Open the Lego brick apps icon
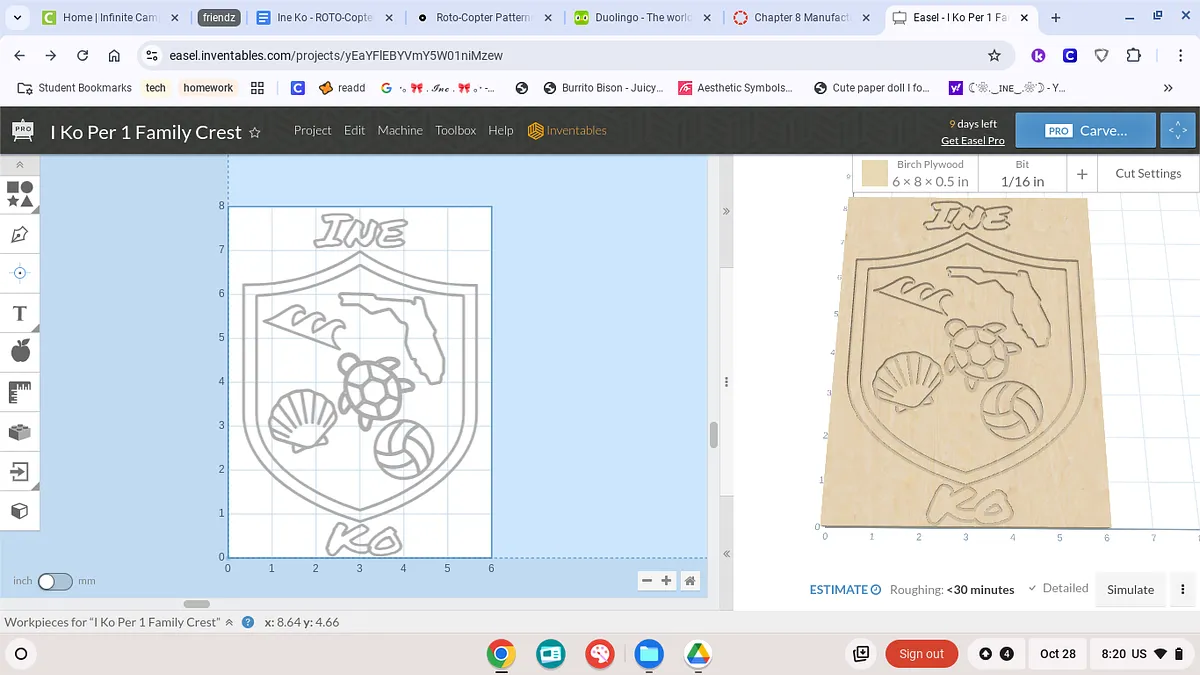Image resolution: width=1200 pixels, height=675 pixels. click(x=20, y=431)
